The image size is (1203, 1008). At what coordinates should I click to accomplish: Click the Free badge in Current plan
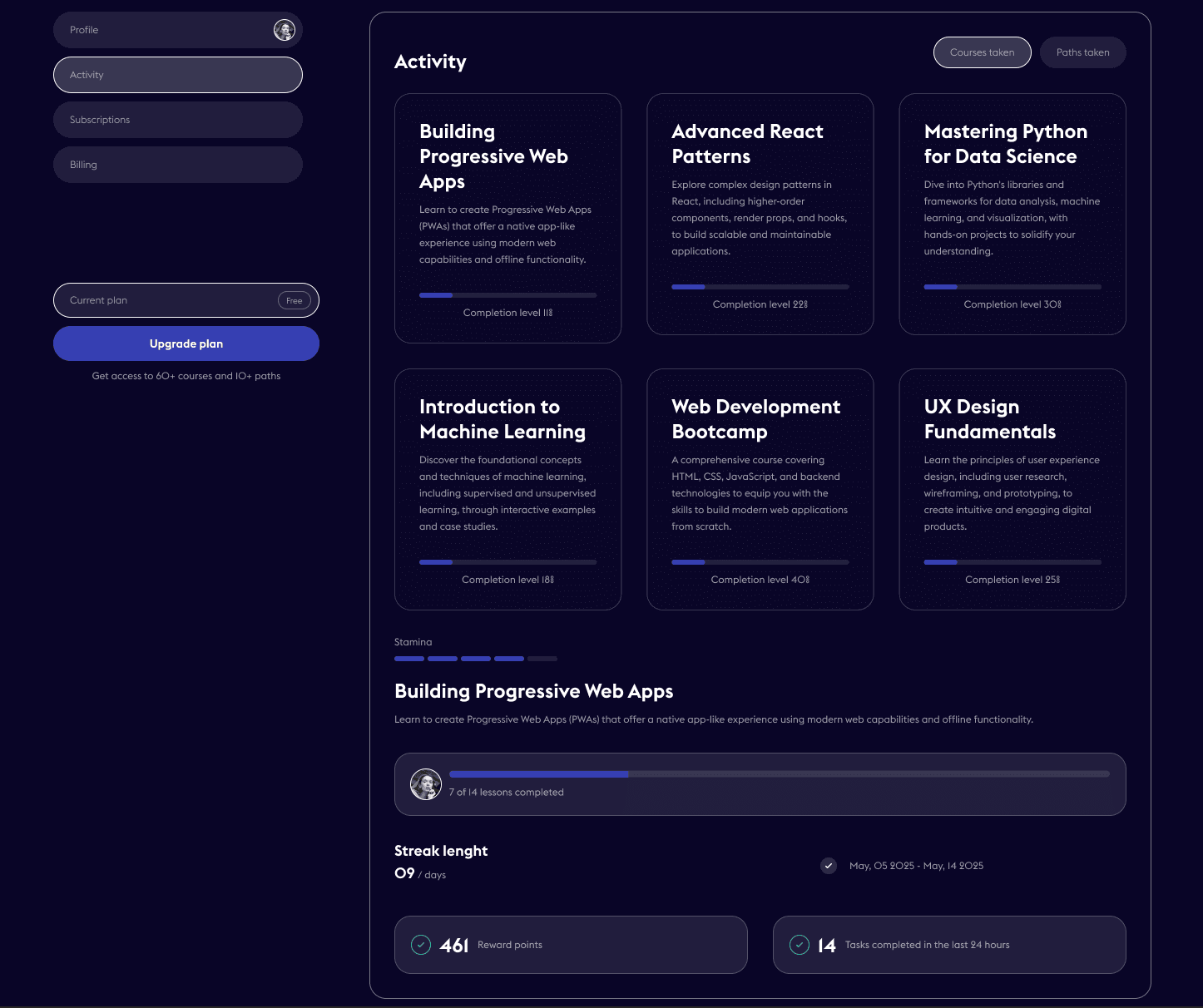coord(295,301)
